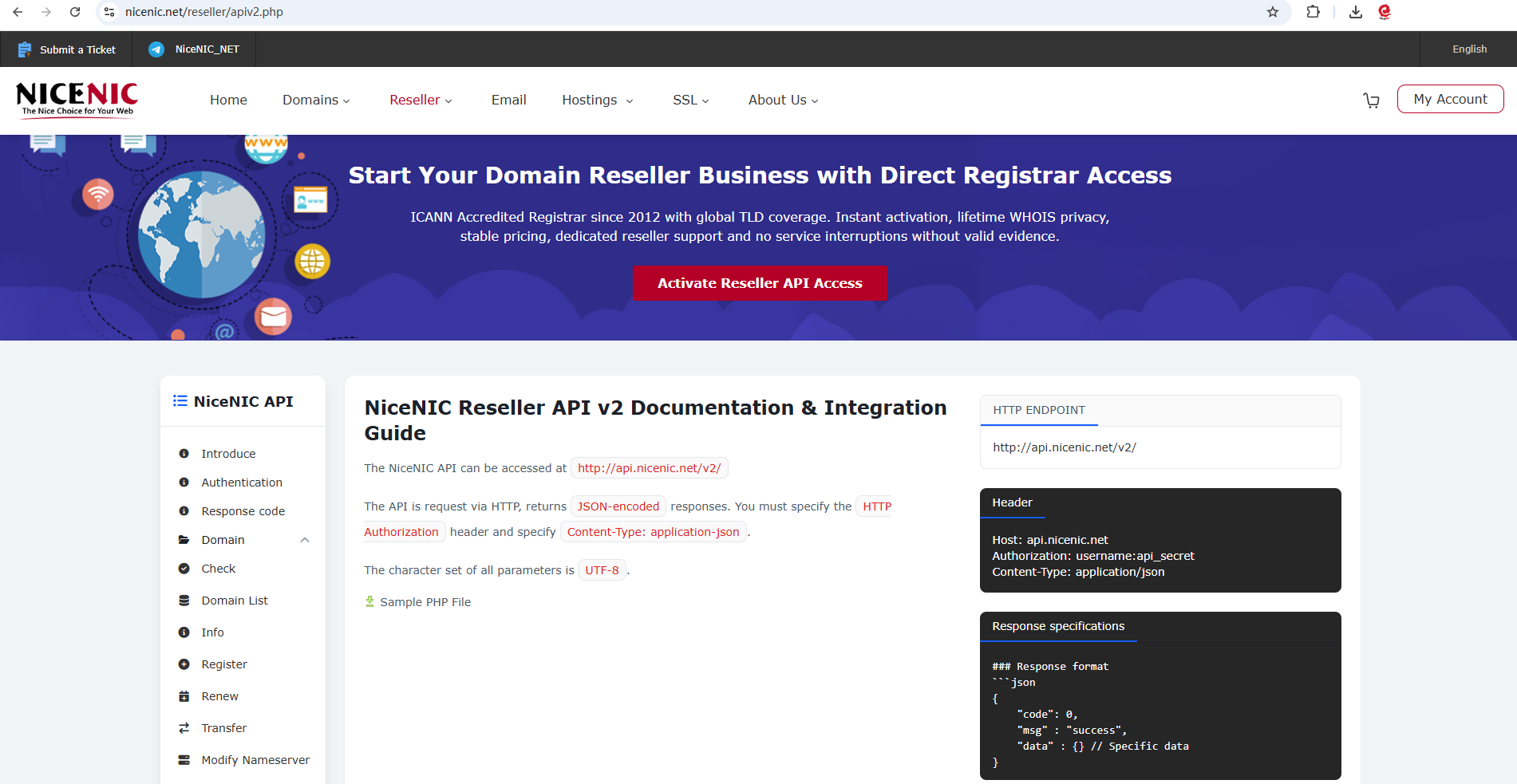This screenshot has width=1517, height=784.
Task: Select Renew in the API sidebar
Action: 220,696
